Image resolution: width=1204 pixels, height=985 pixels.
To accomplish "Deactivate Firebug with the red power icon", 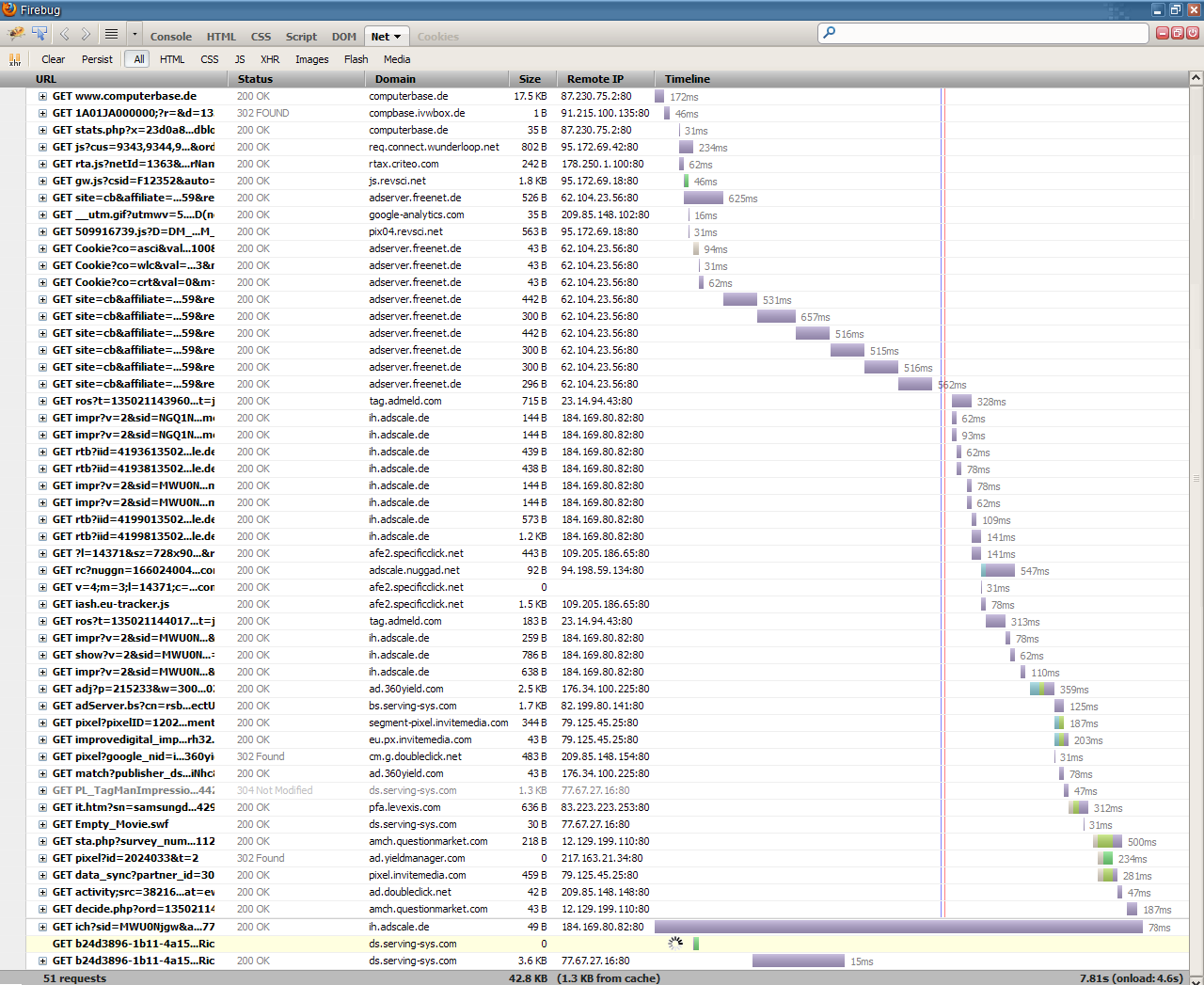I will coord(1193,33).
